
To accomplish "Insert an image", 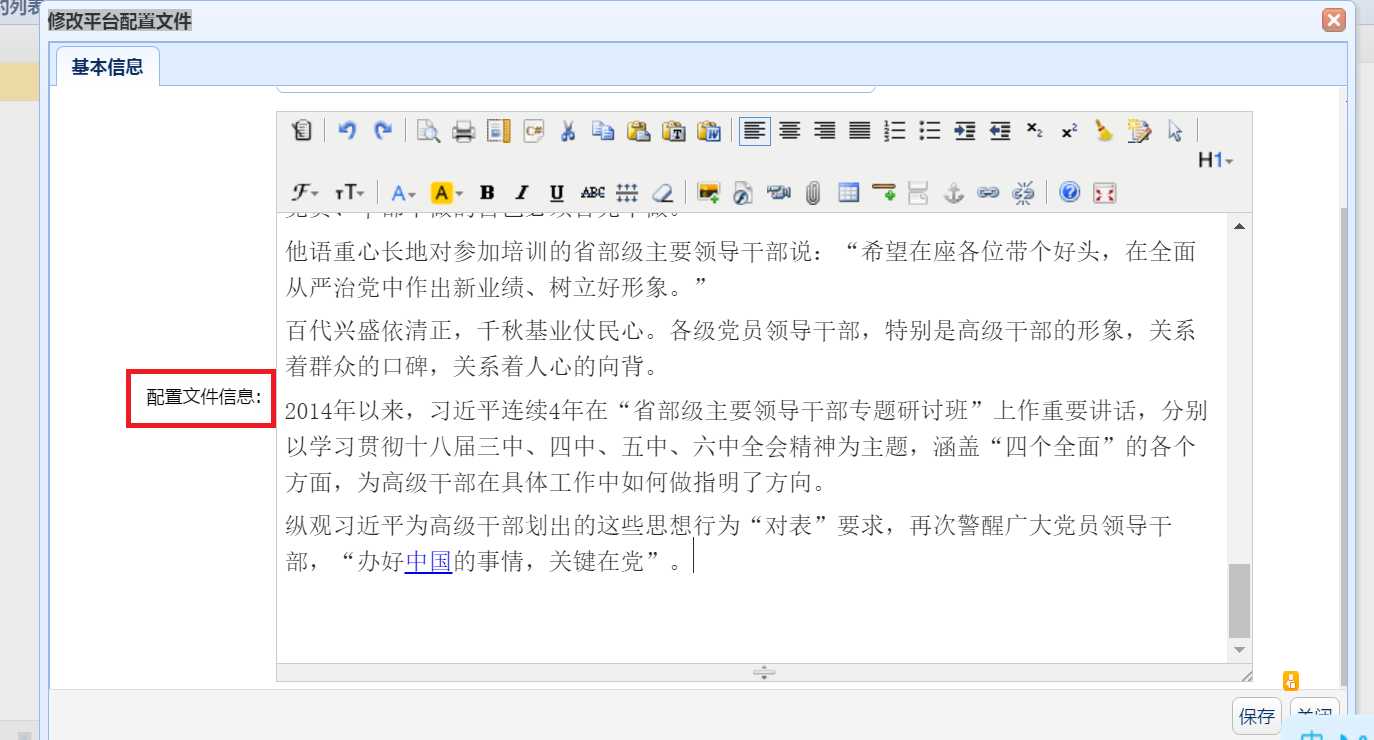I will (x=708, y=193).
